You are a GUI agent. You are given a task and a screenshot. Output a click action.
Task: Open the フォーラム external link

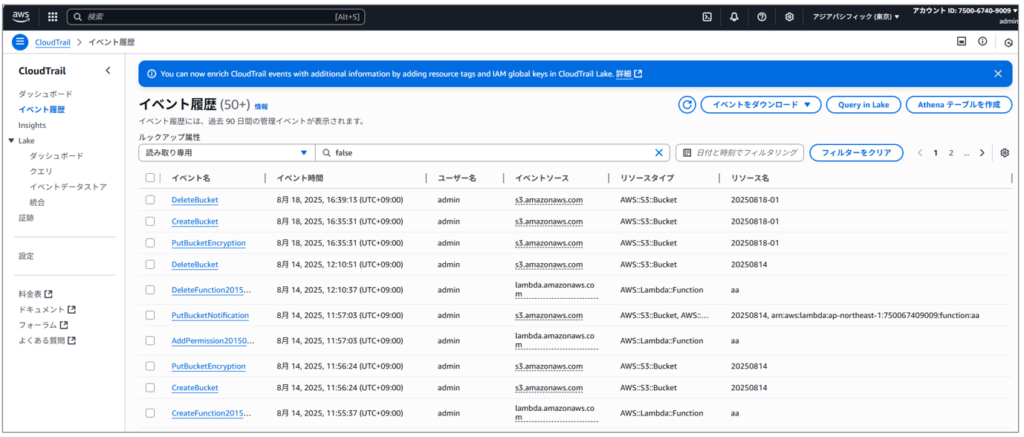tap(43, 325)
